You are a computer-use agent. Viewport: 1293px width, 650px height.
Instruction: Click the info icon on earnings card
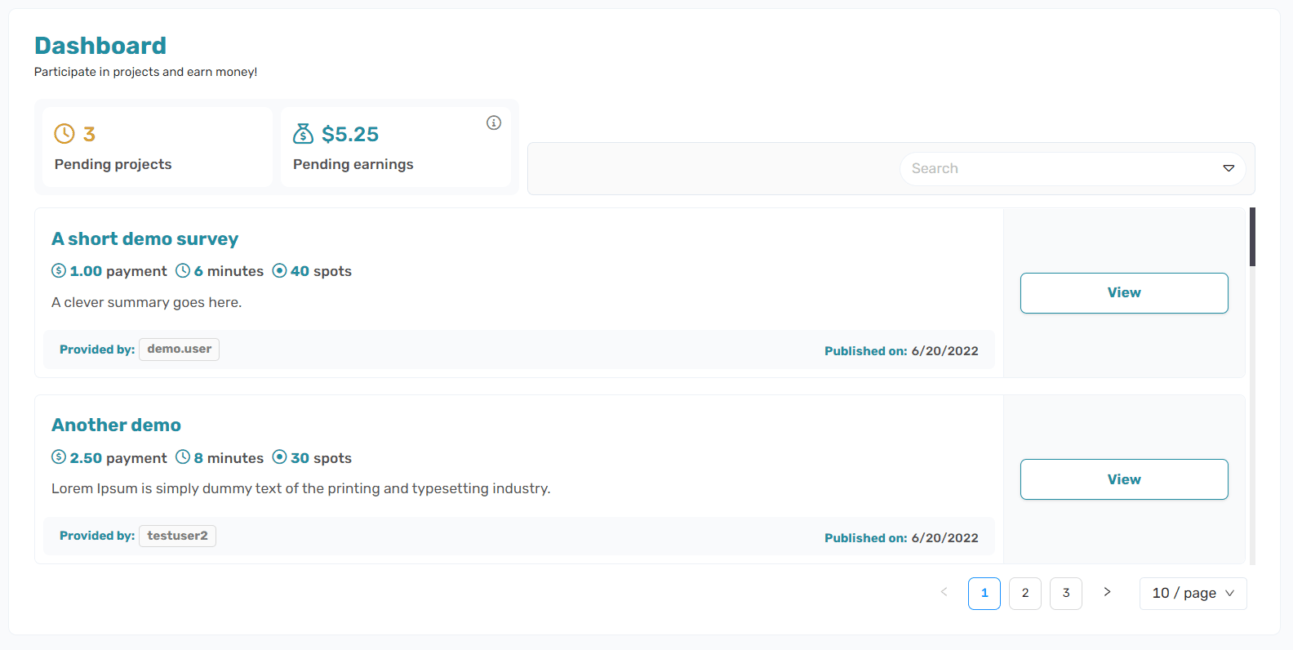point(493,123)
